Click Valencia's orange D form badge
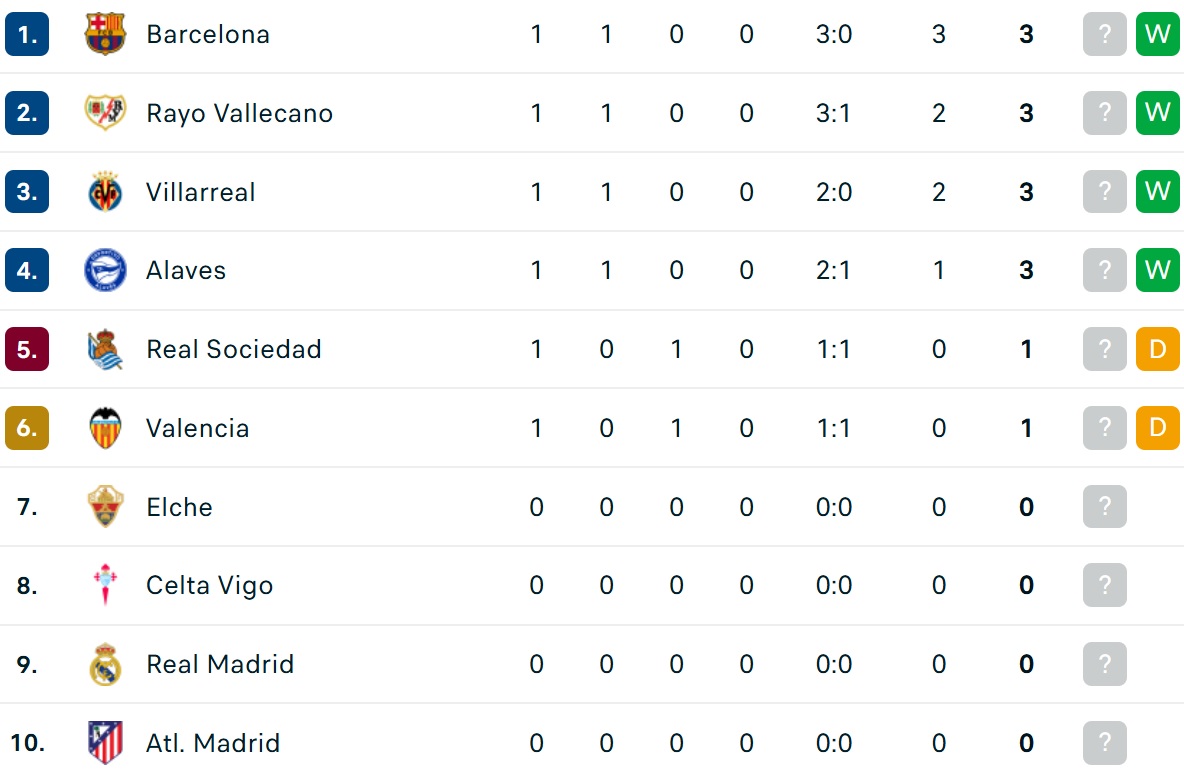The image size is (1184, 770). pos(1158,428)
